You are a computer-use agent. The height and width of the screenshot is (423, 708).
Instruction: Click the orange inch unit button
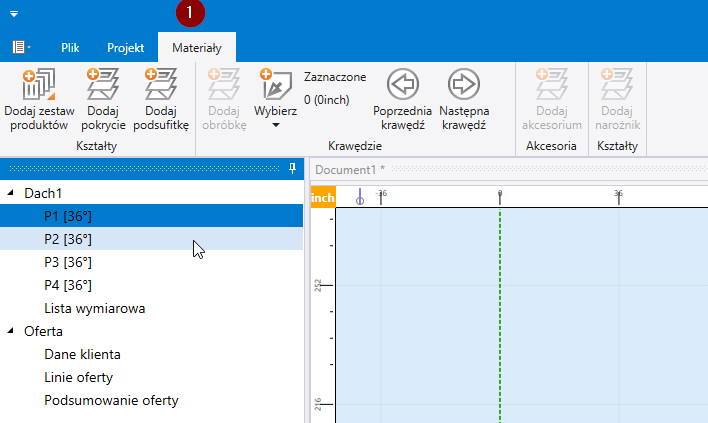click(x=323, y=198)
